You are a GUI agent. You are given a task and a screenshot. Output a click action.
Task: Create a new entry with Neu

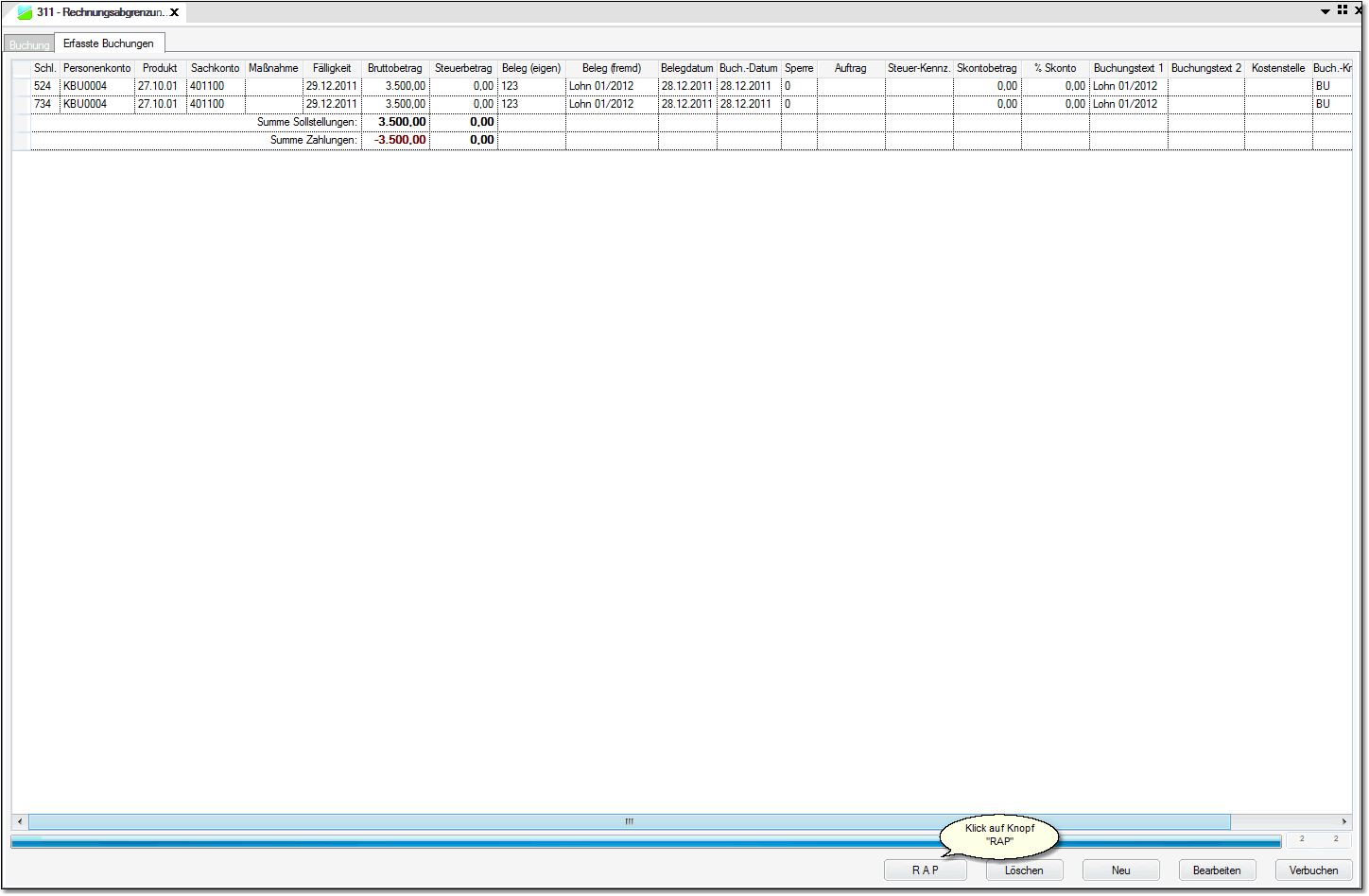pos(1120,870)
